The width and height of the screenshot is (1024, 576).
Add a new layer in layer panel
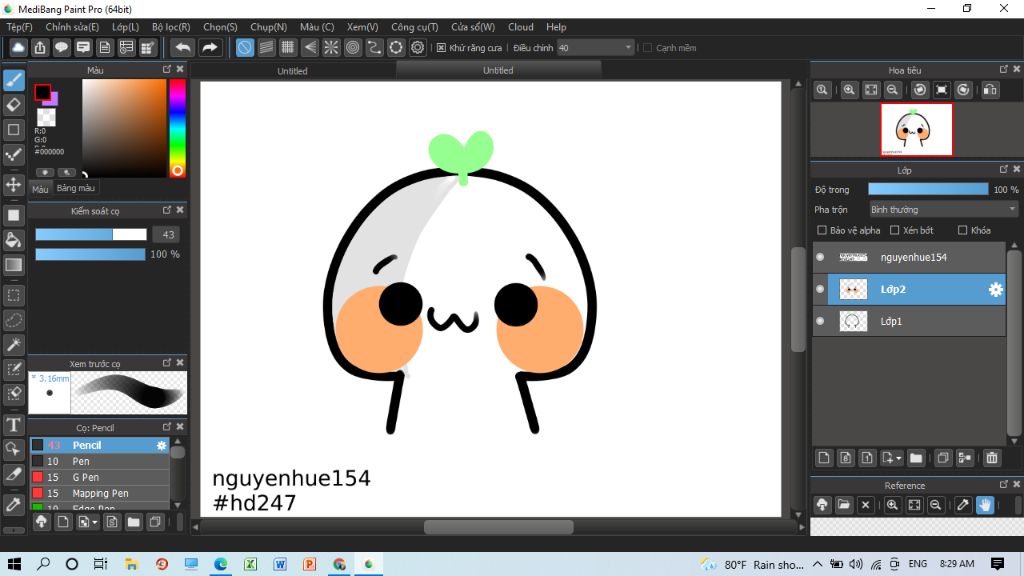coord(824,458)
